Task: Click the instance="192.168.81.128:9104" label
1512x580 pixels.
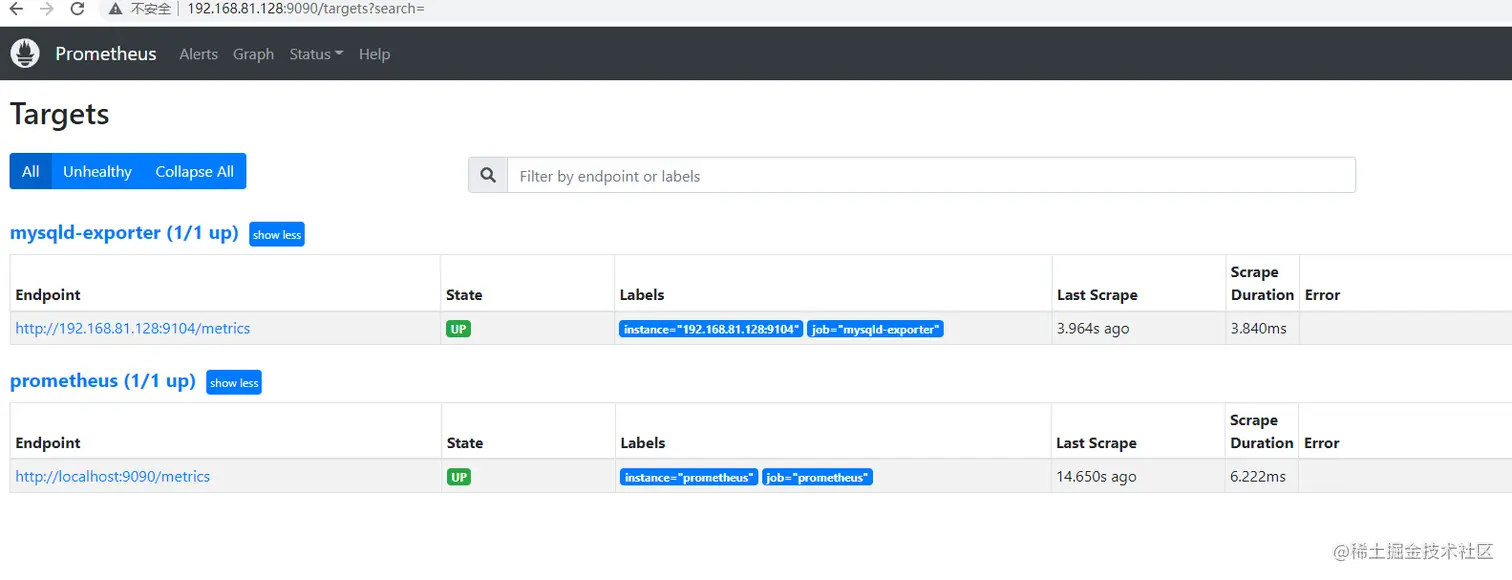Action: point(711,329)
